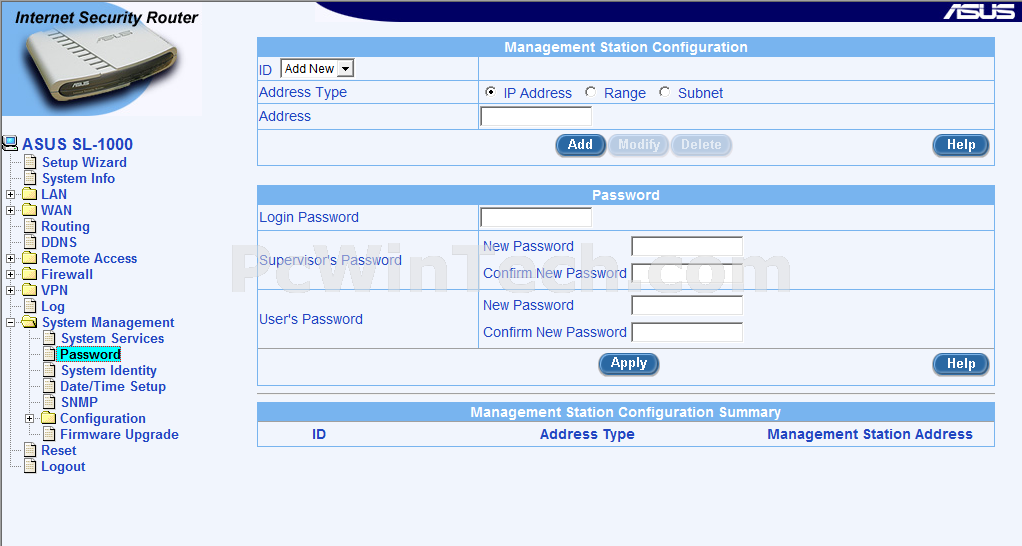Select the Subnet address type radio button
The width and height of the screenshot is (1022, 546).
664,92
